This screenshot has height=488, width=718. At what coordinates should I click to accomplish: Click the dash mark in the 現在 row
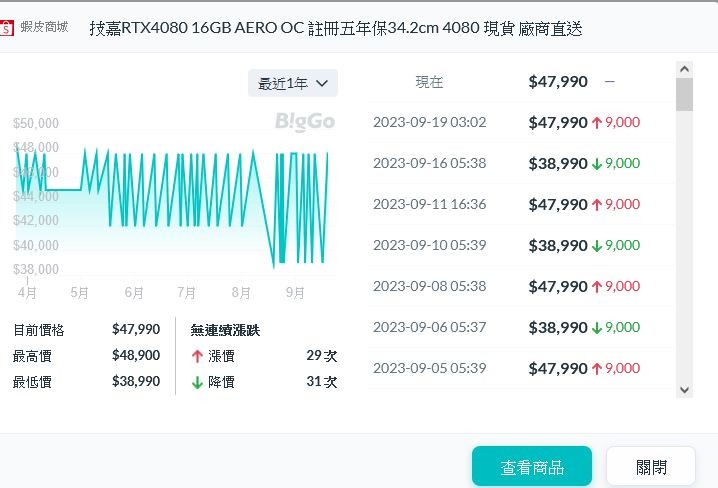click(609, 82)
